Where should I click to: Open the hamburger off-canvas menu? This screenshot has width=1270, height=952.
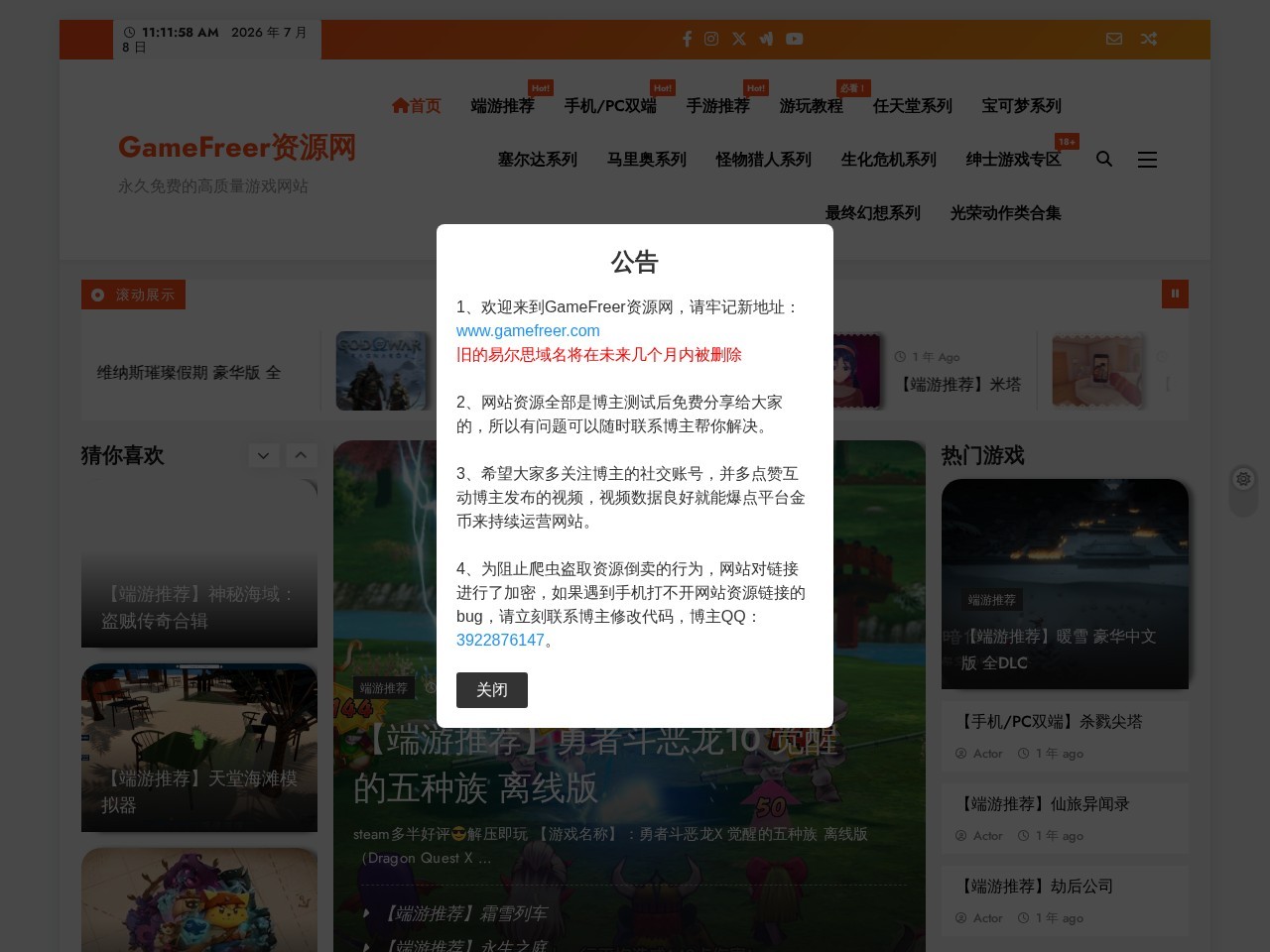(1147, 160)
